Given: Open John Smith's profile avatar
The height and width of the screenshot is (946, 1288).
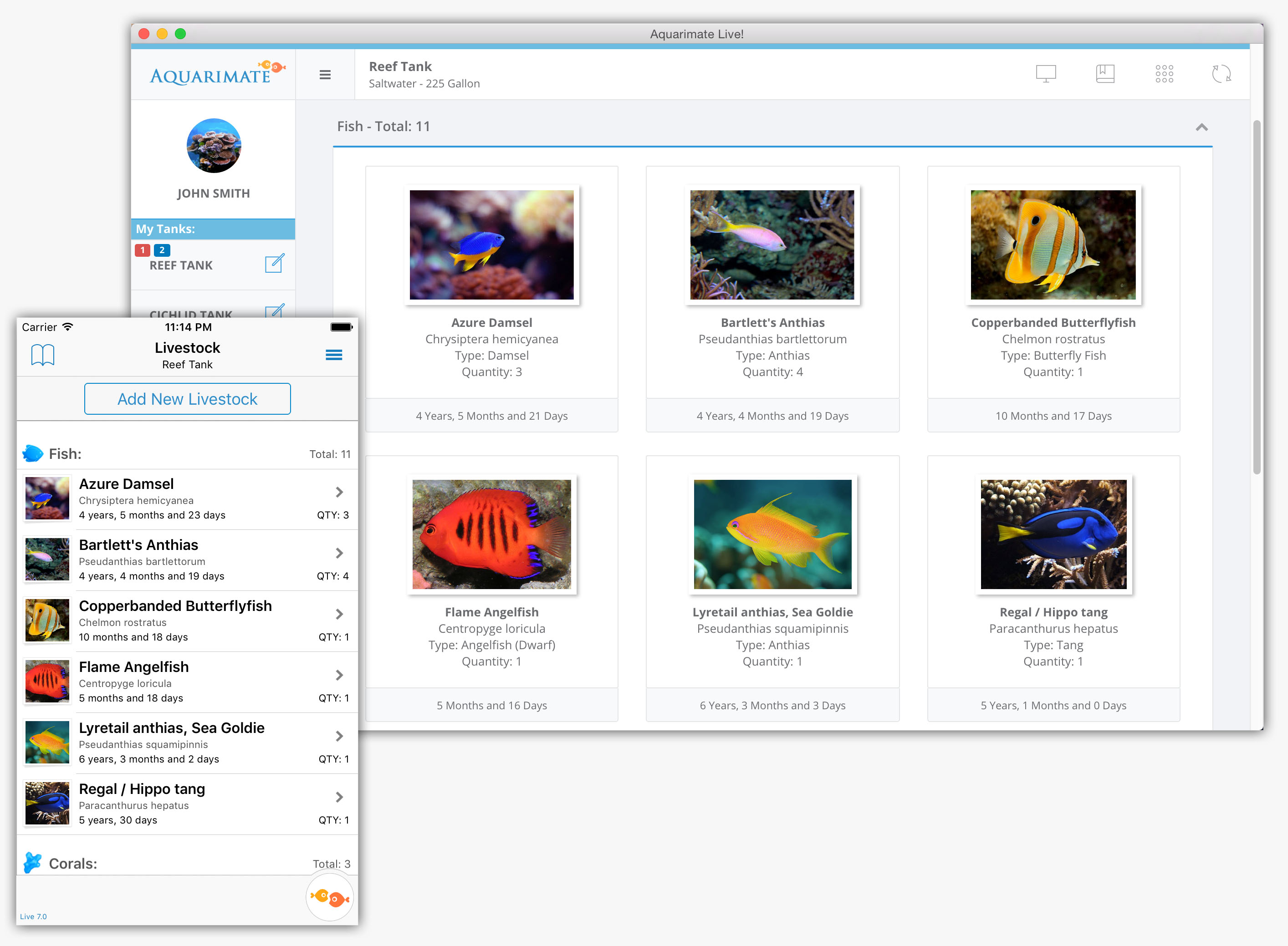Looking at the screenshot, I should click(214, 145).
